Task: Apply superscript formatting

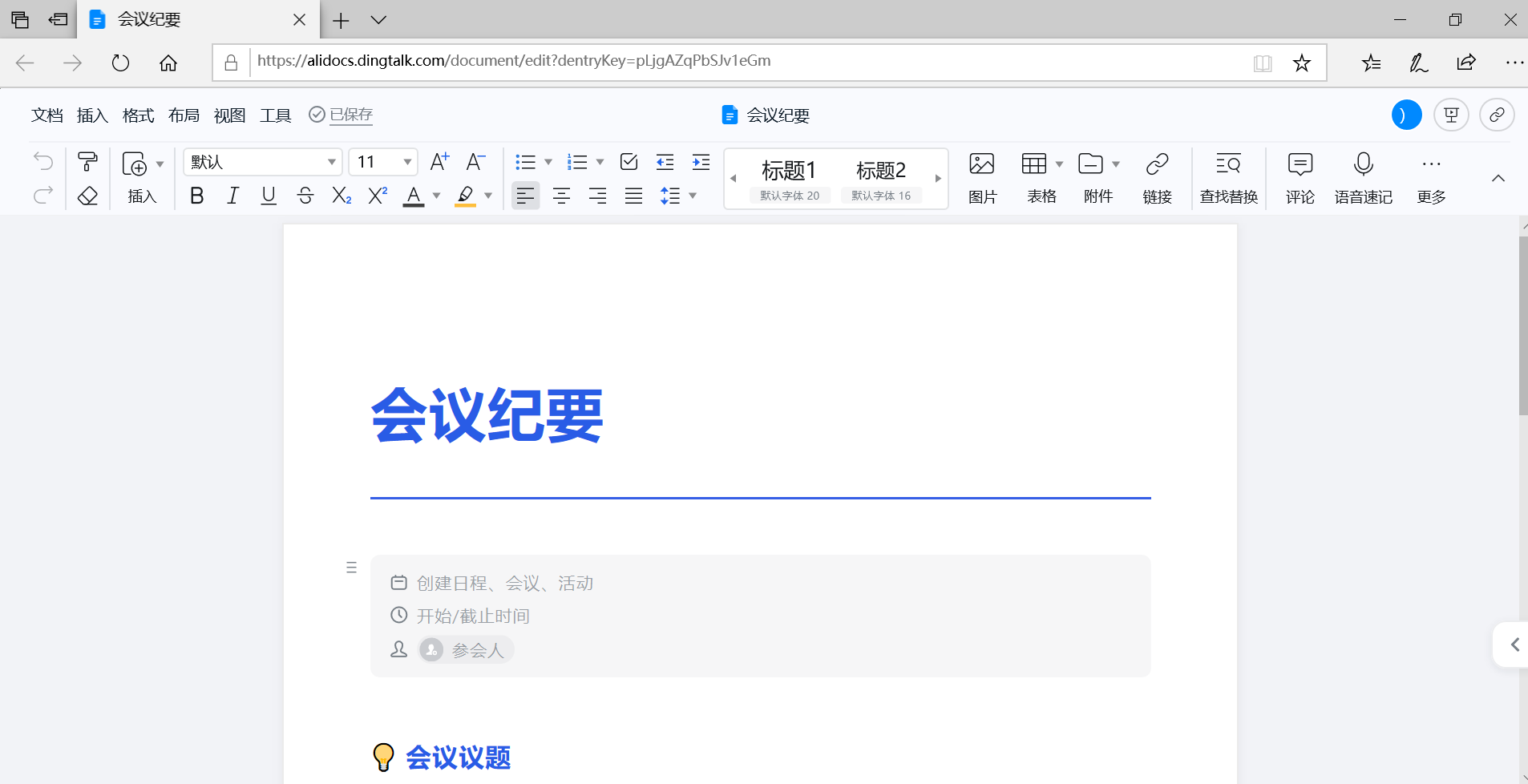Action: coord(378,195)
